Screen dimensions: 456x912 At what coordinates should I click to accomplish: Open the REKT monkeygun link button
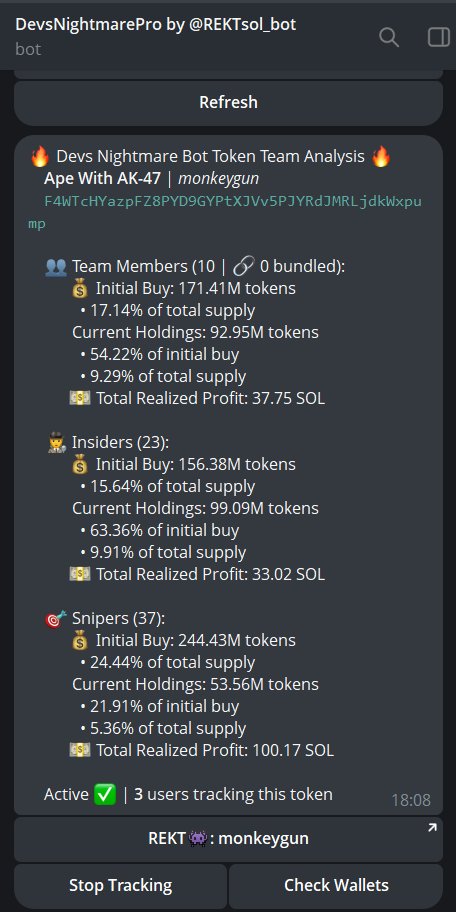228,839
